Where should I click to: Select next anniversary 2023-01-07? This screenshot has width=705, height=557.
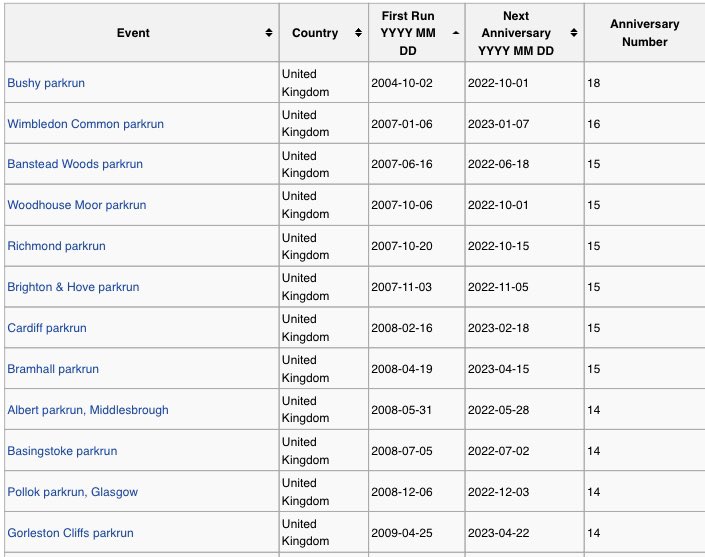[x=498, y=124]
